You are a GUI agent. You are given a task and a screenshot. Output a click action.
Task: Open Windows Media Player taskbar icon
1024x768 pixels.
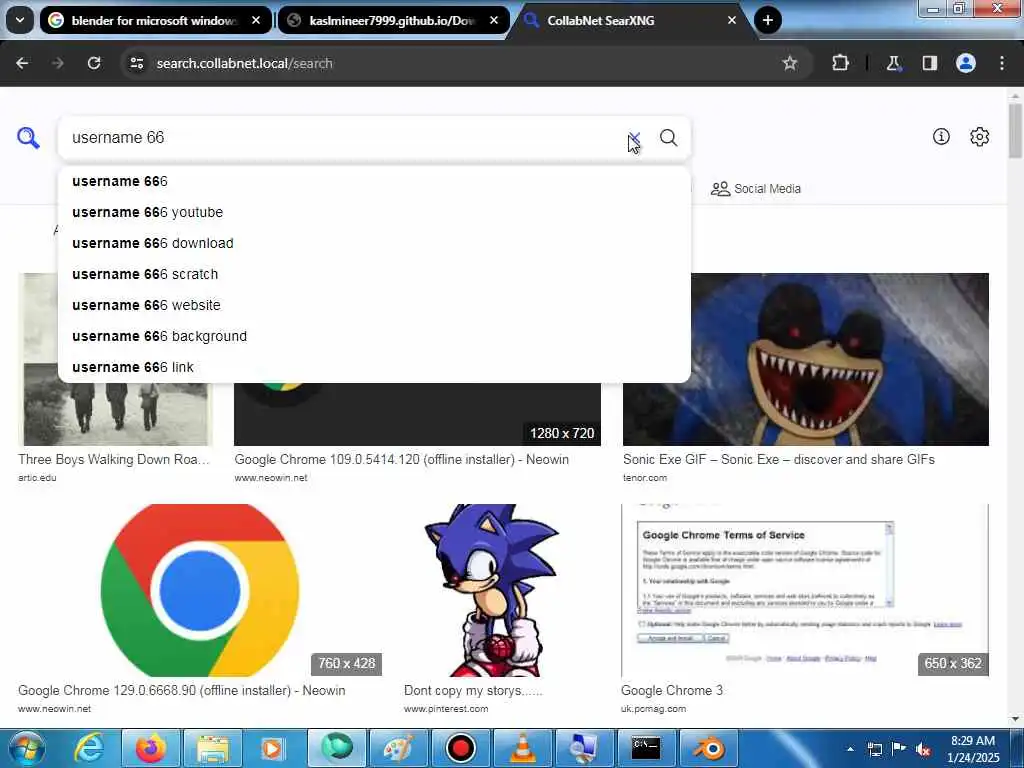(274, 748)
